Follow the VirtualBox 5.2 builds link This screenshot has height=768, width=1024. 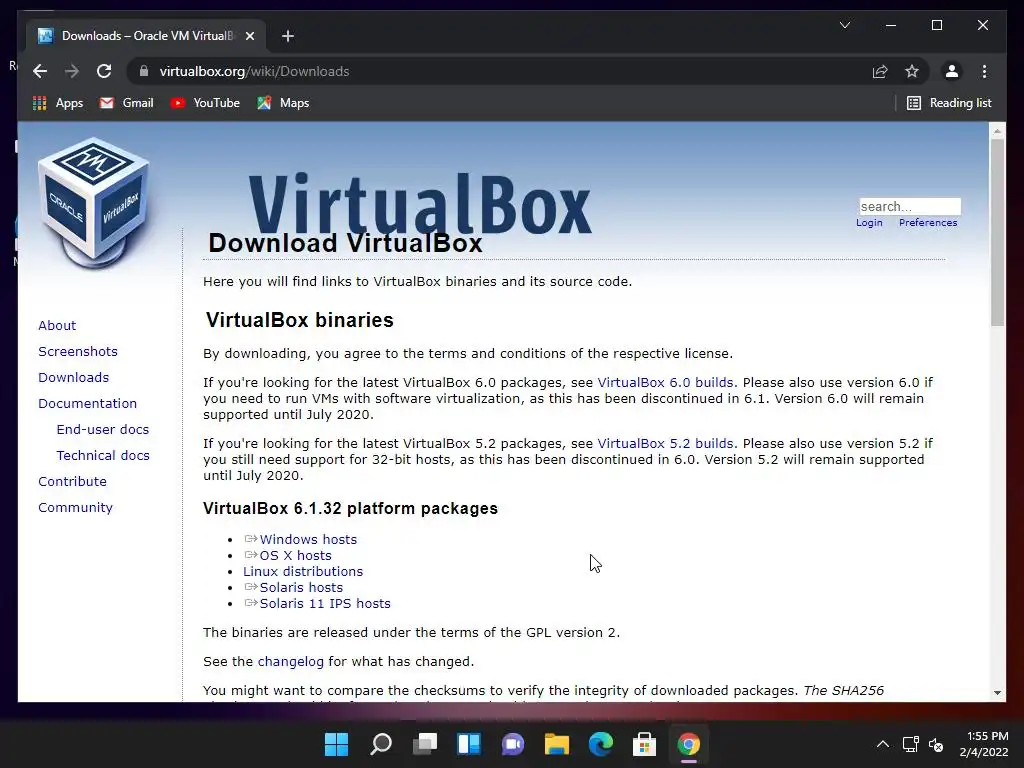[665, 443]
